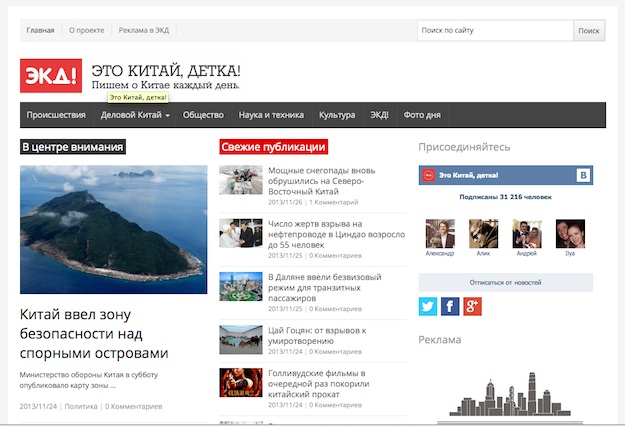Viewport: 625px width, 426px height.
Task: Click the VK 'В' logo icon in widget
Action: (x=583, y=175)
